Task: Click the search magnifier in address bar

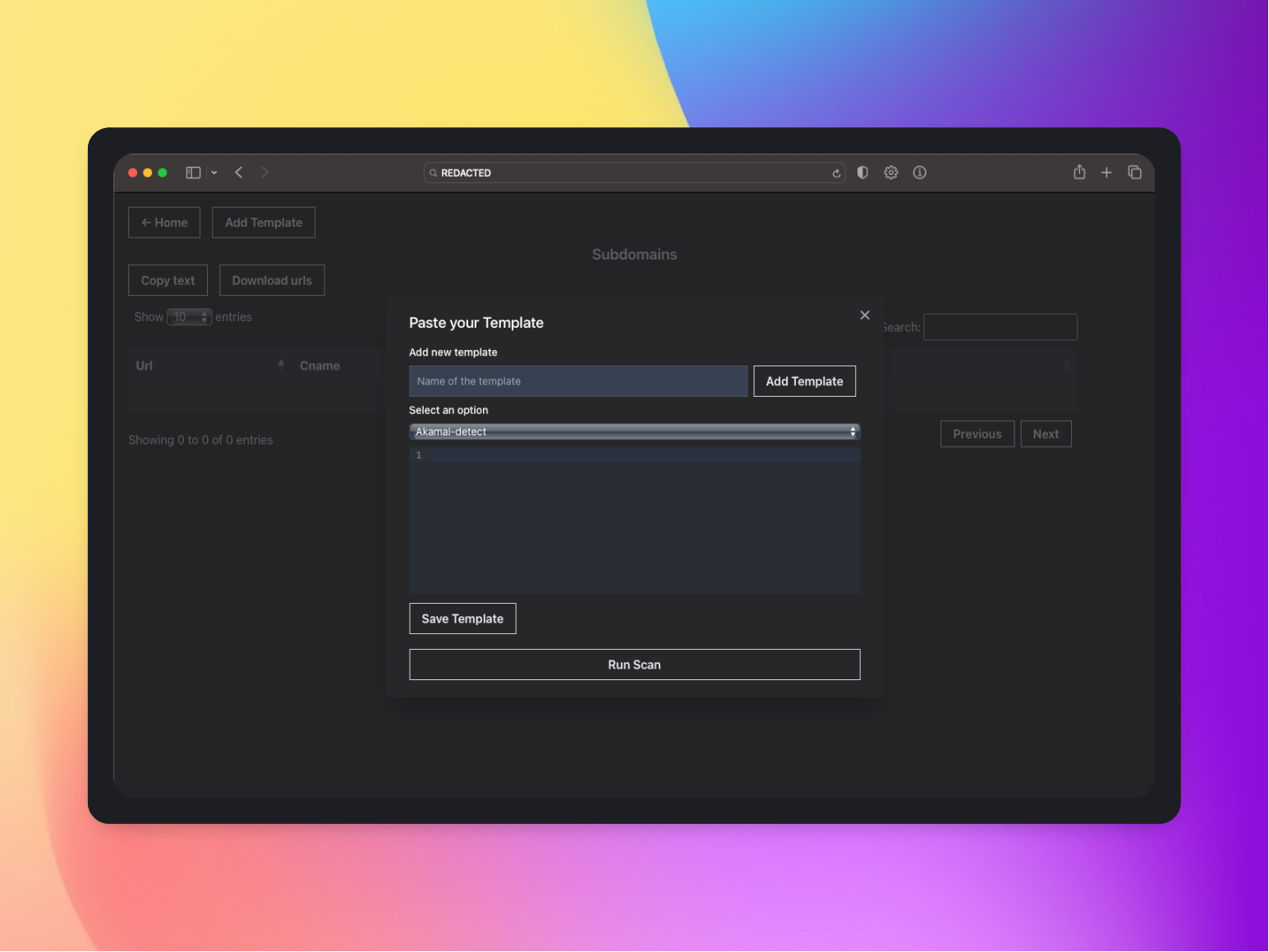Action: (x=434, y=173)
